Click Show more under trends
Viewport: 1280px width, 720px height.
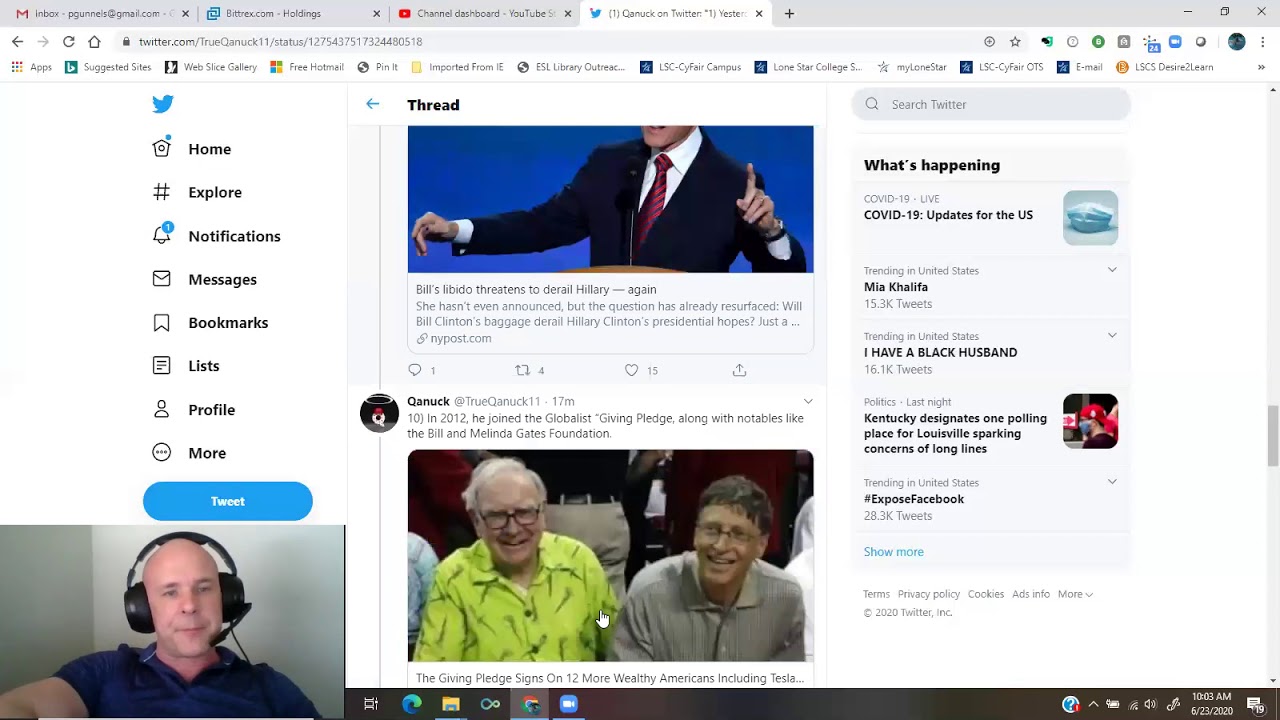[893, 552]
